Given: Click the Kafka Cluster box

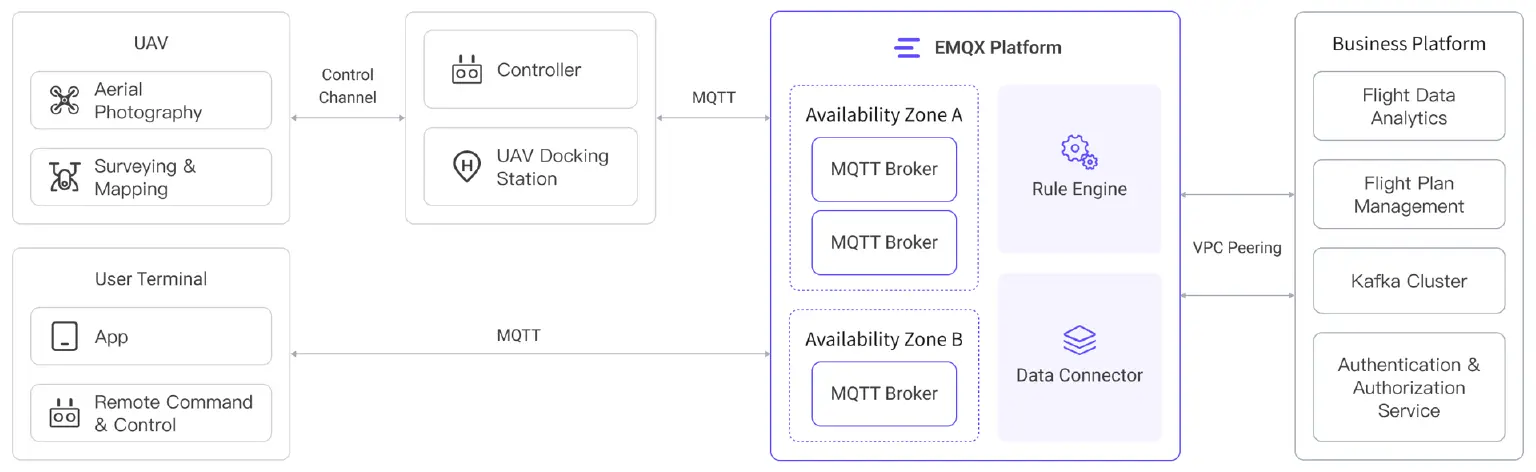Looking at the screenshot, I should tap(1408, 281).
